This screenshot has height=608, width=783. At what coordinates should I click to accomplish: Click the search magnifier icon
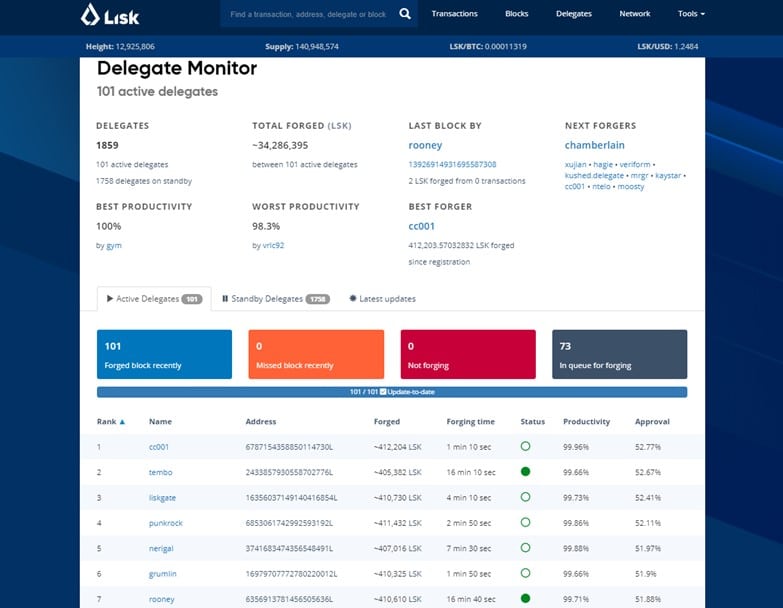[x=405, y=14]
